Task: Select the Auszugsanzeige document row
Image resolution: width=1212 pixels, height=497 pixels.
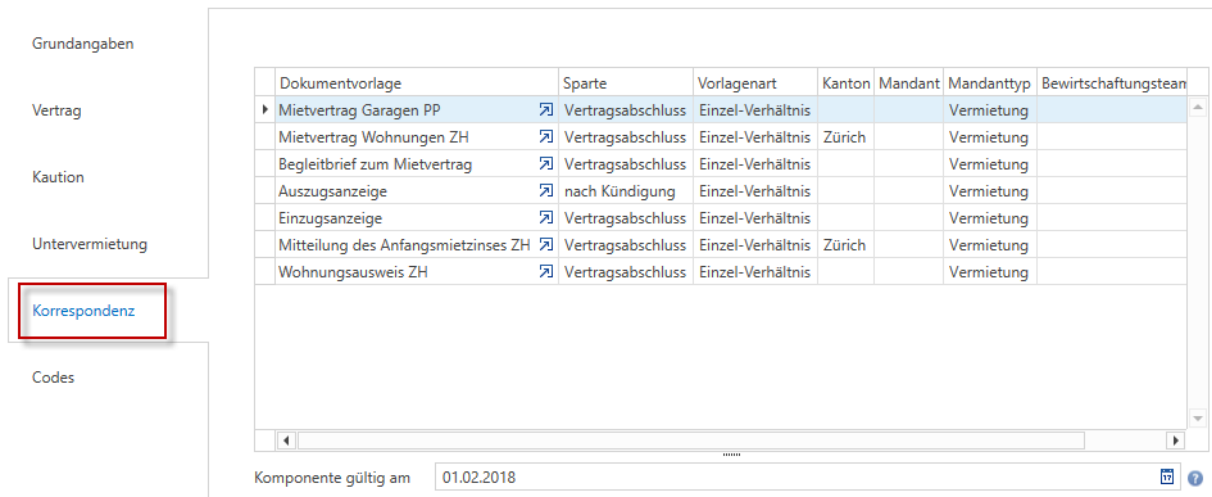Action: (720, 191)
